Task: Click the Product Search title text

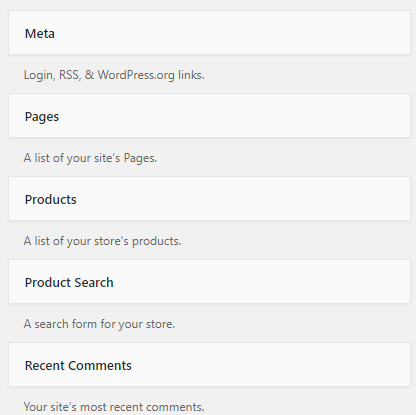Action: click(x=69, y=283)
